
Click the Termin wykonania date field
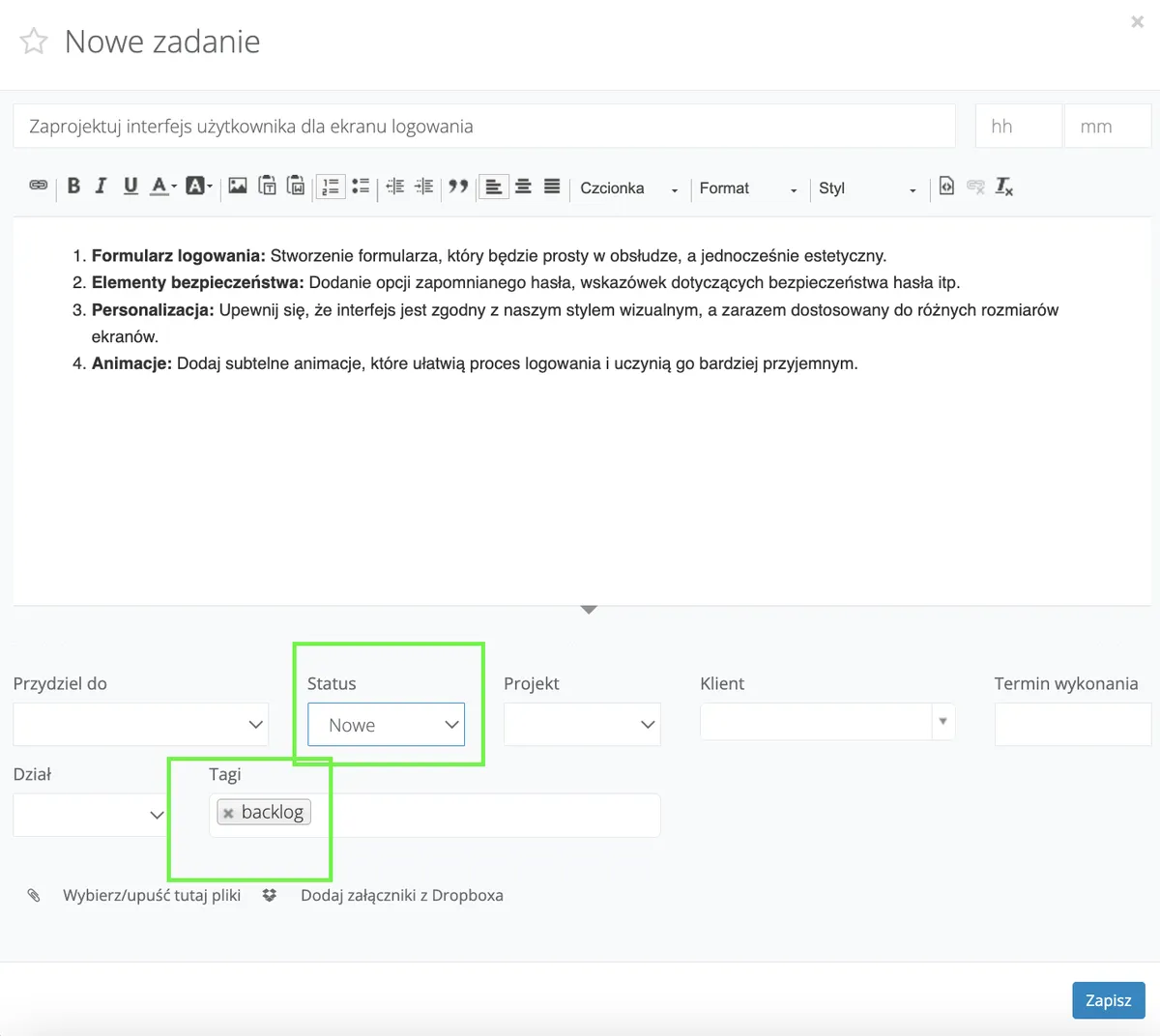pyautogui.click(x=1073, y=724)
